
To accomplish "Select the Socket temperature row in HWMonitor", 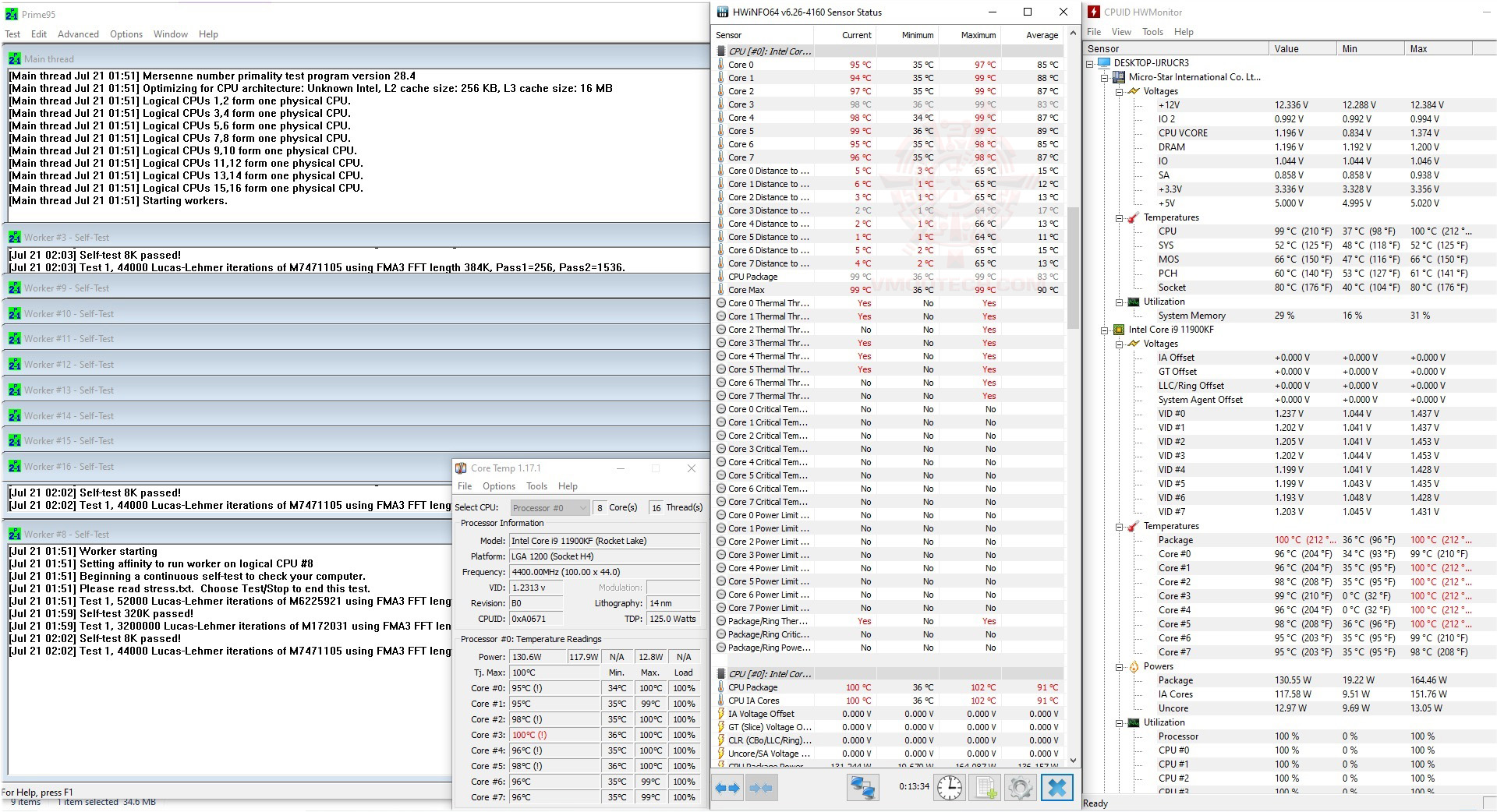I will 1290,288.
